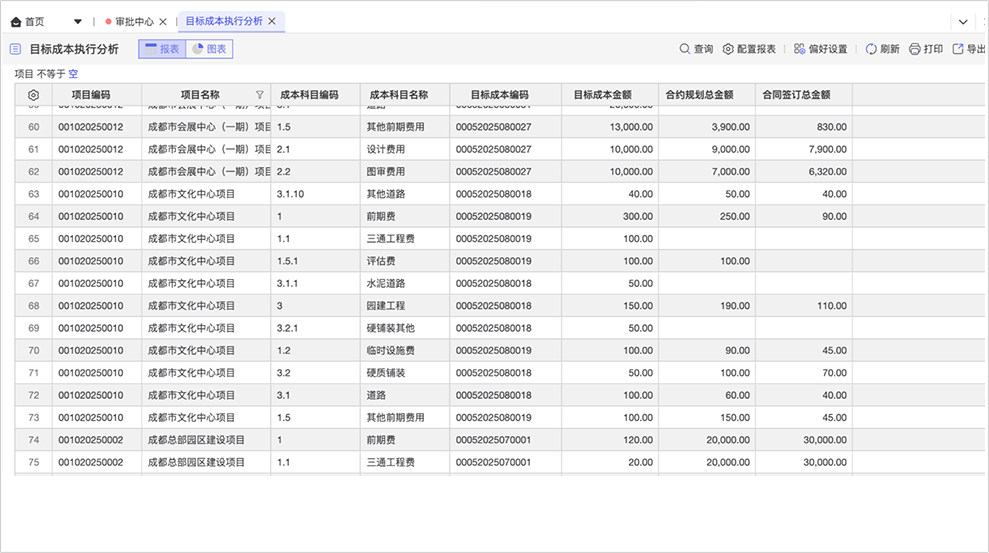
Task: Expand the tab list chevron at top right
Action: pos(963,21)
